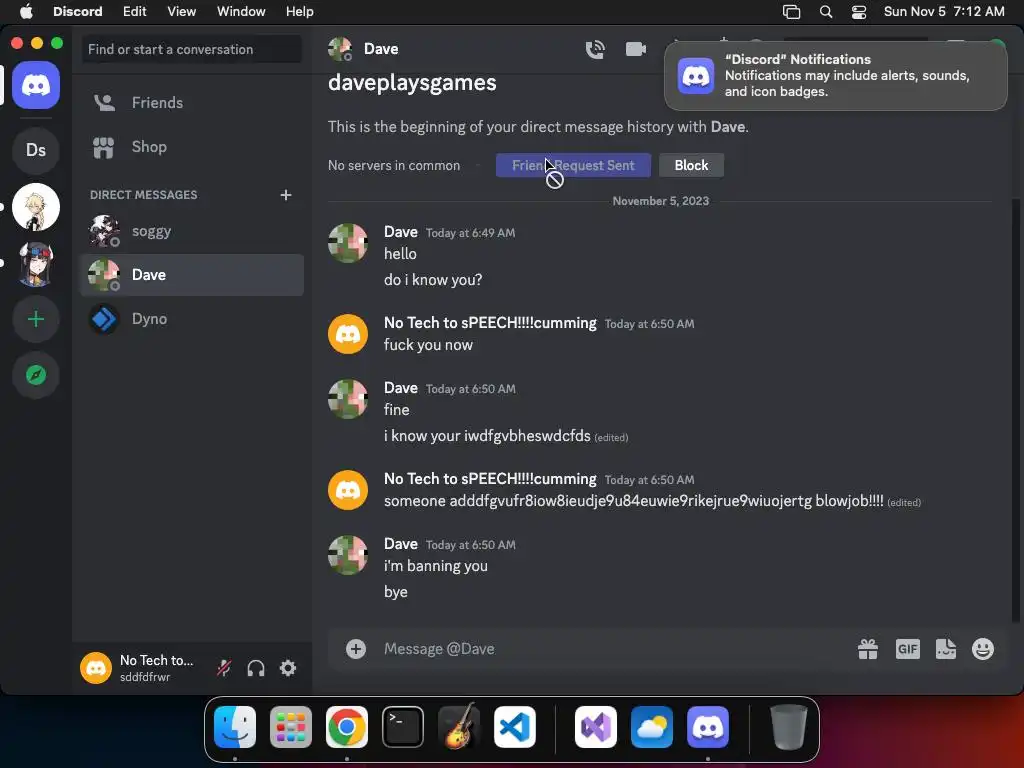Open Discord home direct messages button
The image size is (1024, 768).
click(x=36, y=85)
